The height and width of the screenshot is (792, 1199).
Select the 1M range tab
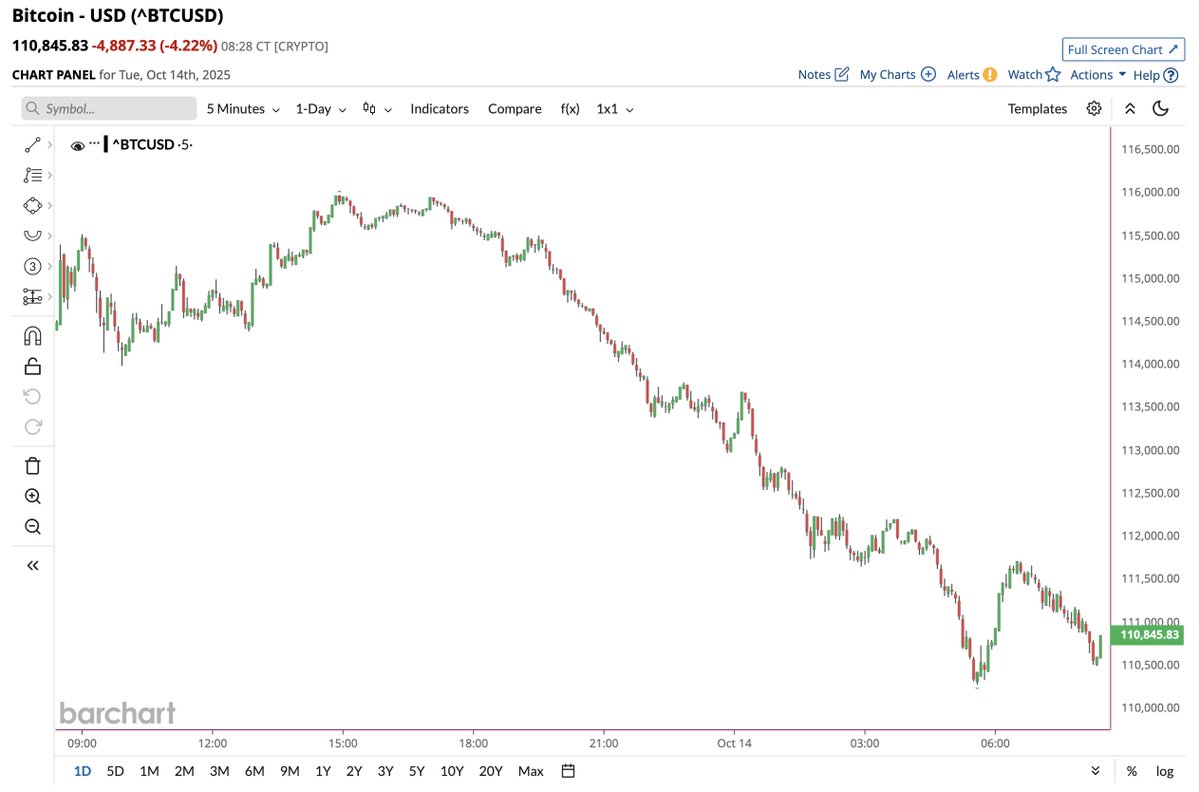pos(149,771)
